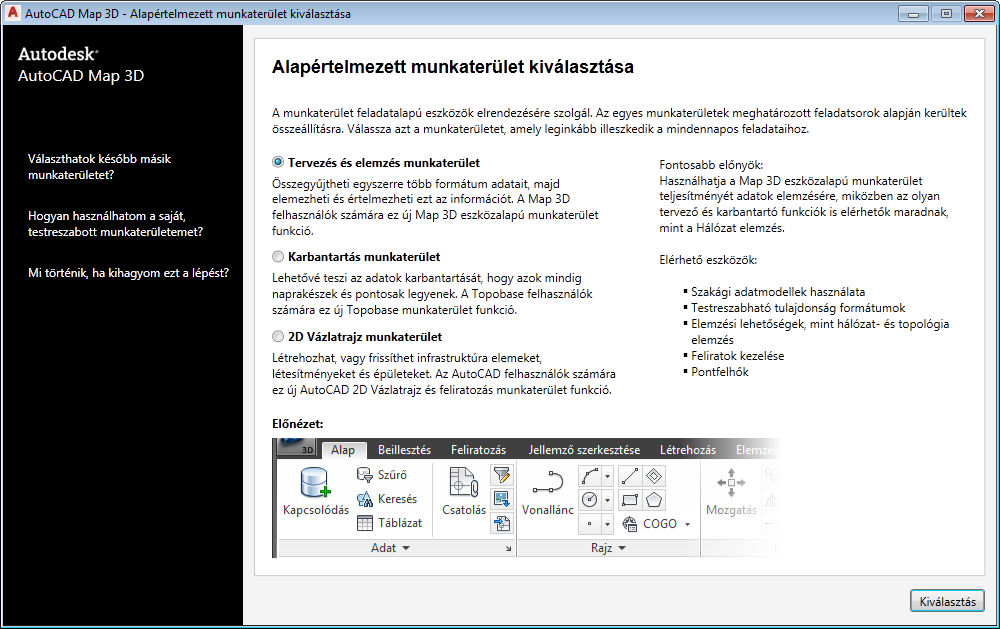The width and height of the screenshot is (1000, 629).
Task: Click the 'Előnézet:' label
Action: click(298, 424)
